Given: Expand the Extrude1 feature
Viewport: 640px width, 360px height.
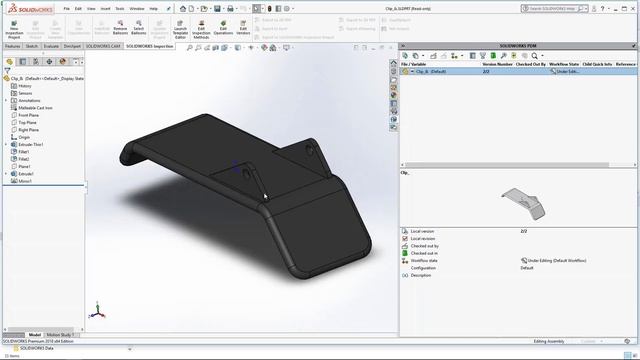Looking at the screenshot, I should (6, 174).
